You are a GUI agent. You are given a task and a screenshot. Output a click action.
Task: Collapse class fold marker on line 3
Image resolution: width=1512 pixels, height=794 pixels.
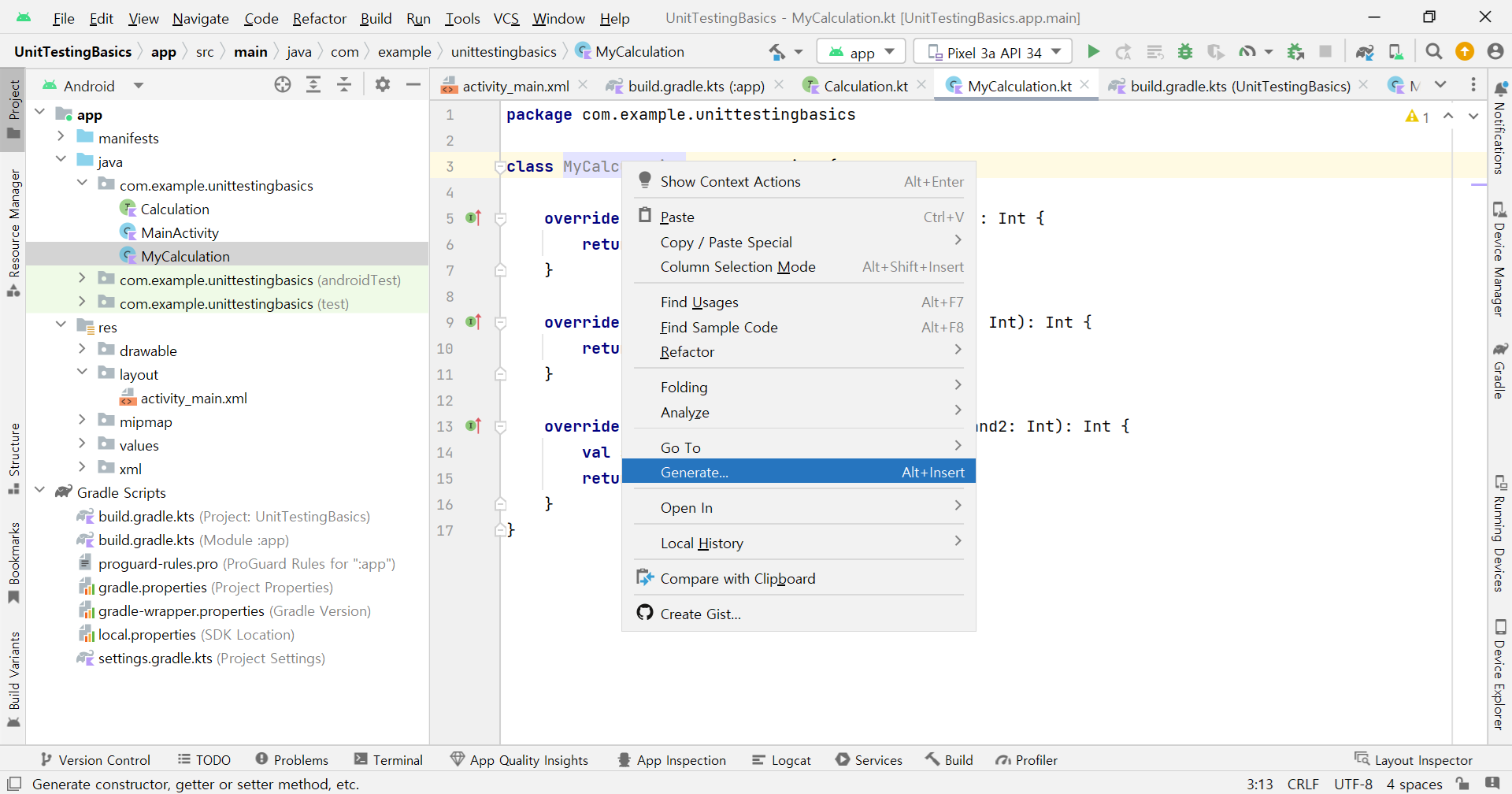click(500, 166)
